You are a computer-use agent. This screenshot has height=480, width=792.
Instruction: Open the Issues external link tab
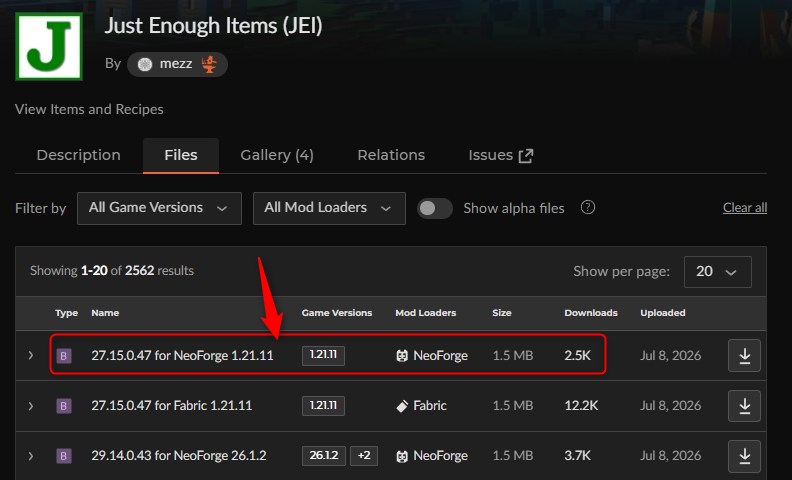tap(501, 155)
